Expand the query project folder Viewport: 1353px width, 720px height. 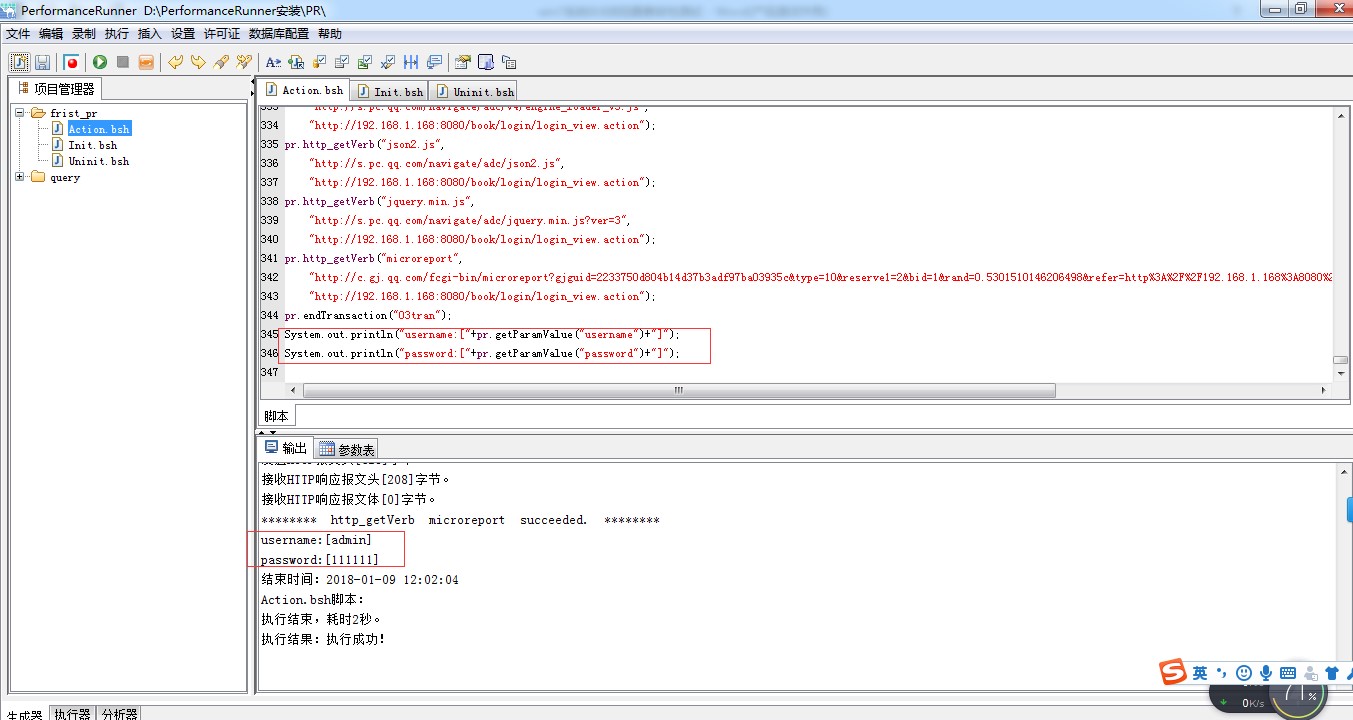tap(20, 177)
